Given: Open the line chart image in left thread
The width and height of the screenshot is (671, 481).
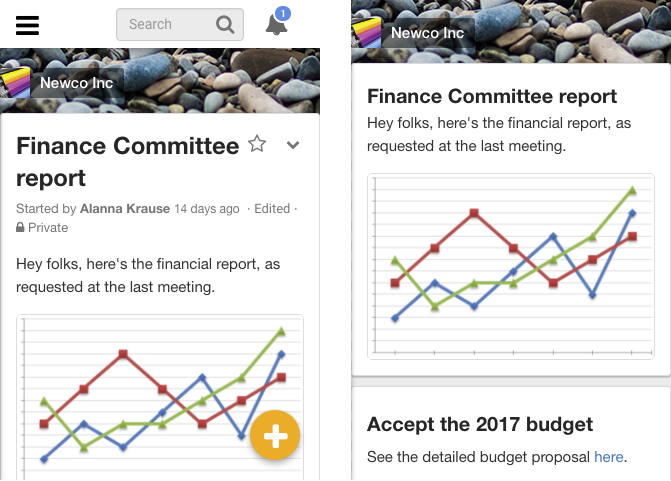Looking at the screenshot, I should [160, 397].
